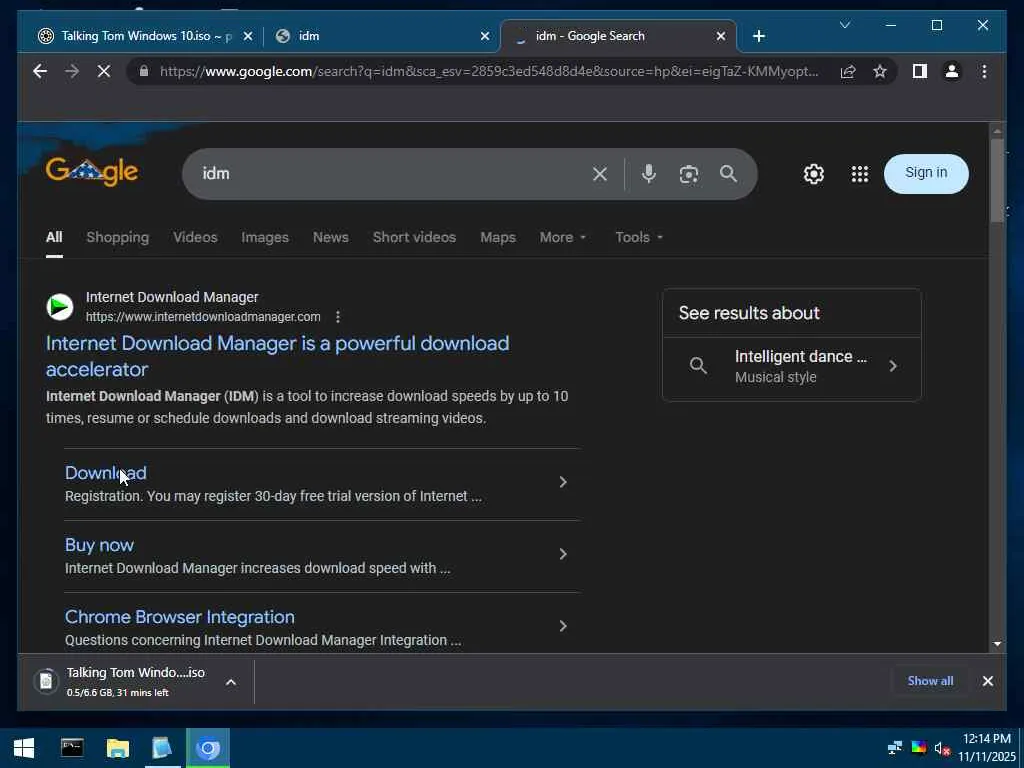Image resolution: width=1024 pixels, height=768 pixels.
Task: Click the muted volume tray icon
Action: (942, 748)
